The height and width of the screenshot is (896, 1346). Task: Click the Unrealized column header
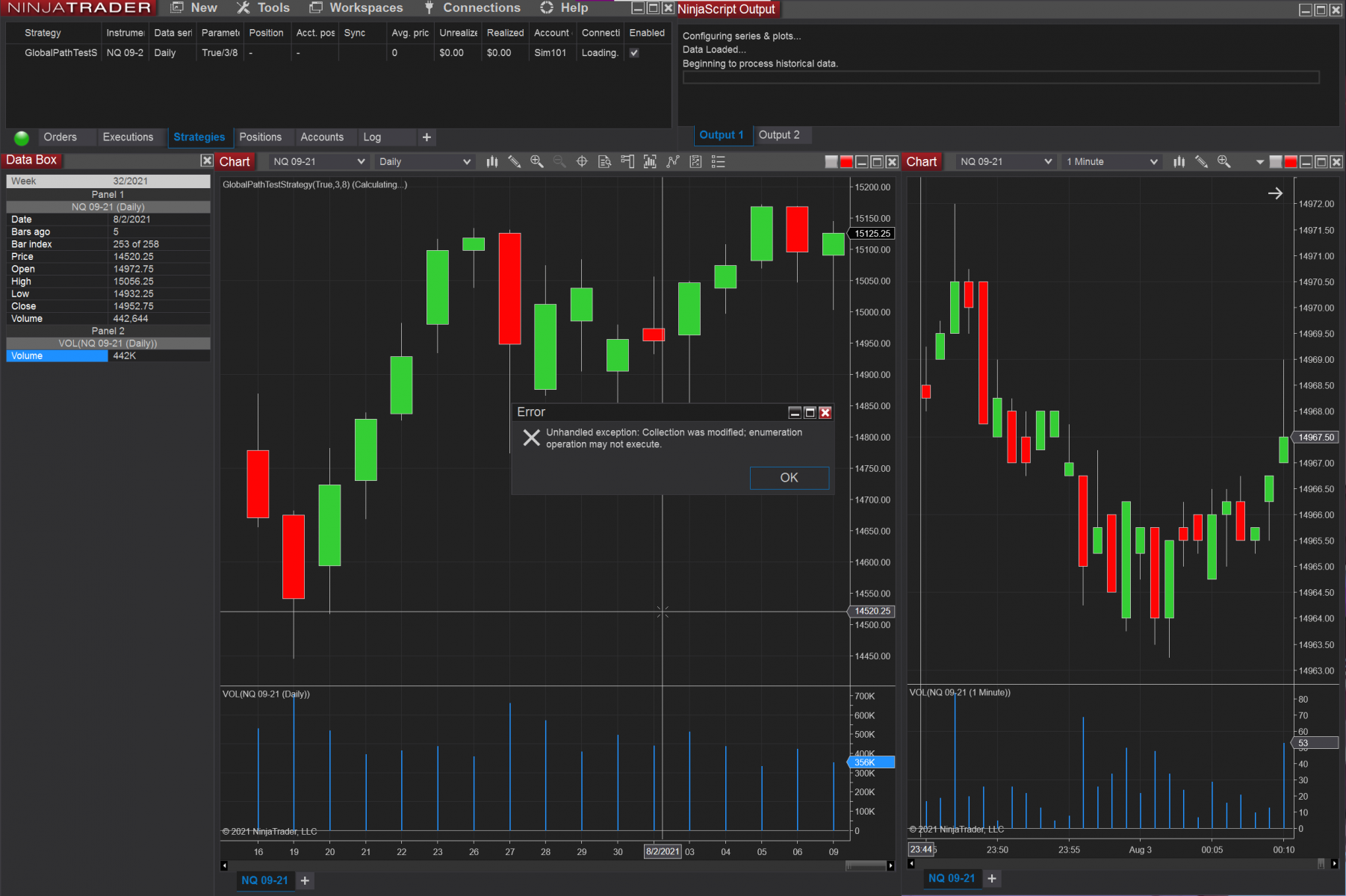tap(458, 33)
